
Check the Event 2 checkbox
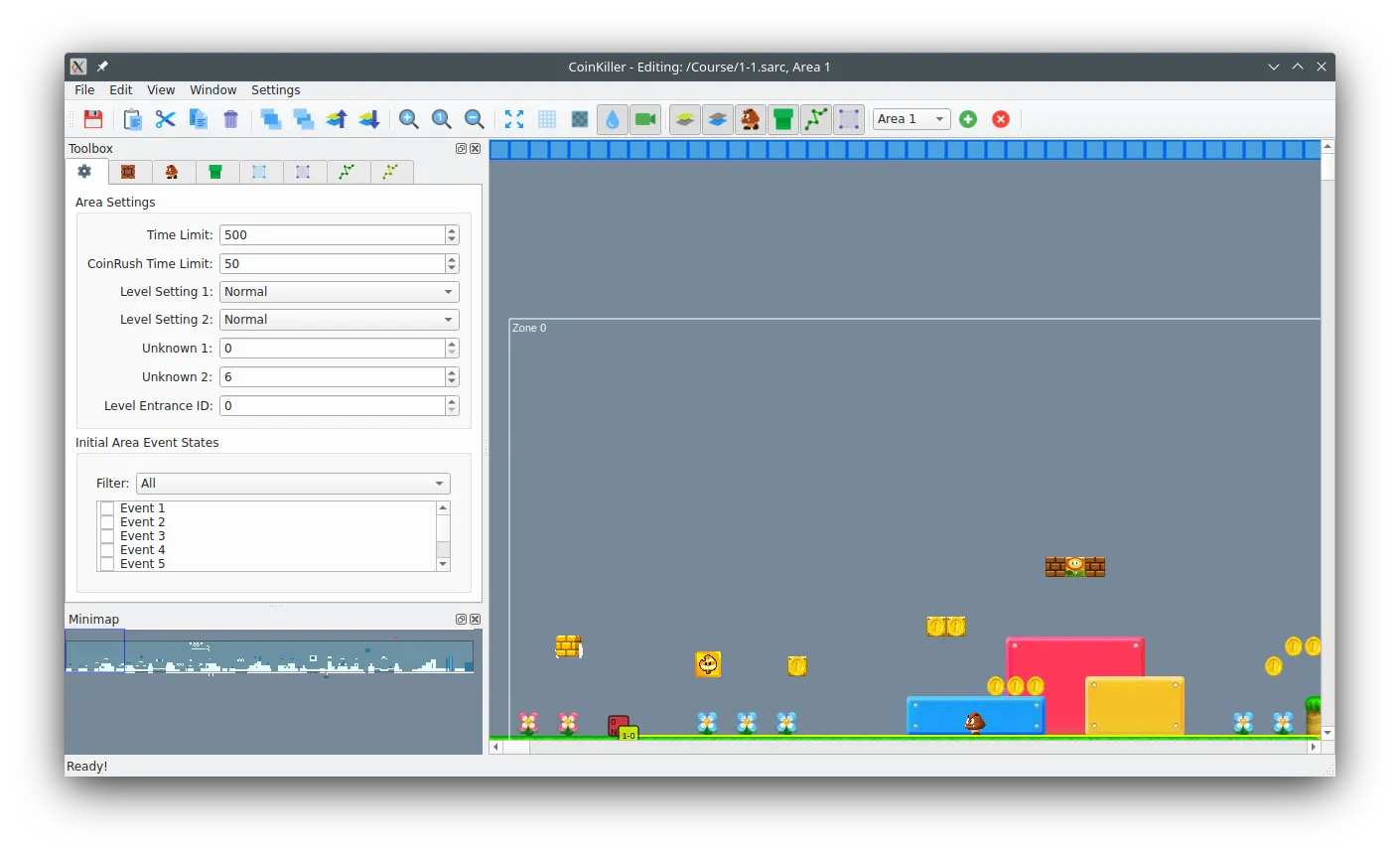click(x=107, y=522)
